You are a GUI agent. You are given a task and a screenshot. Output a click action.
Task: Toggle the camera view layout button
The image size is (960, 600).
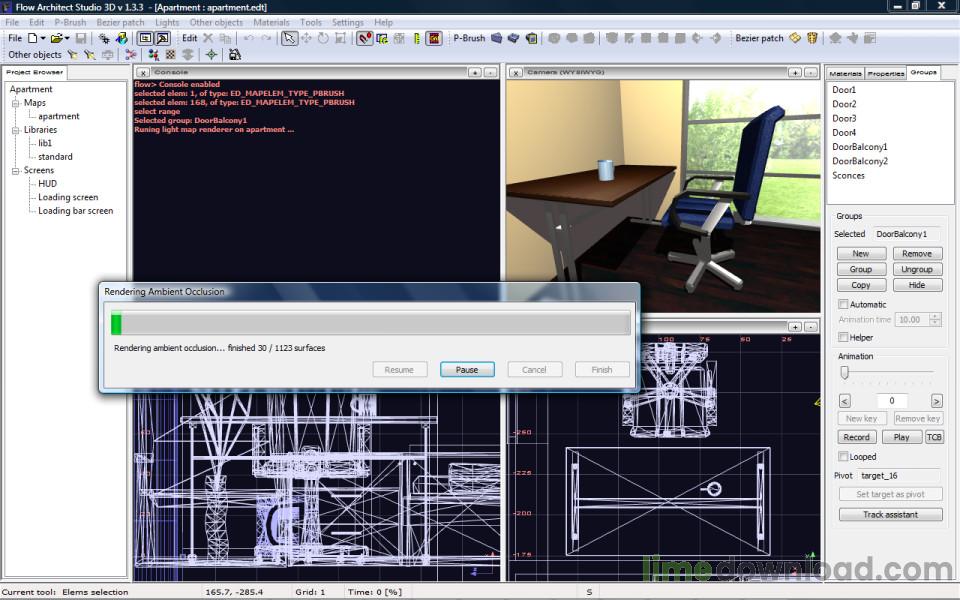(x=162, y=38)
